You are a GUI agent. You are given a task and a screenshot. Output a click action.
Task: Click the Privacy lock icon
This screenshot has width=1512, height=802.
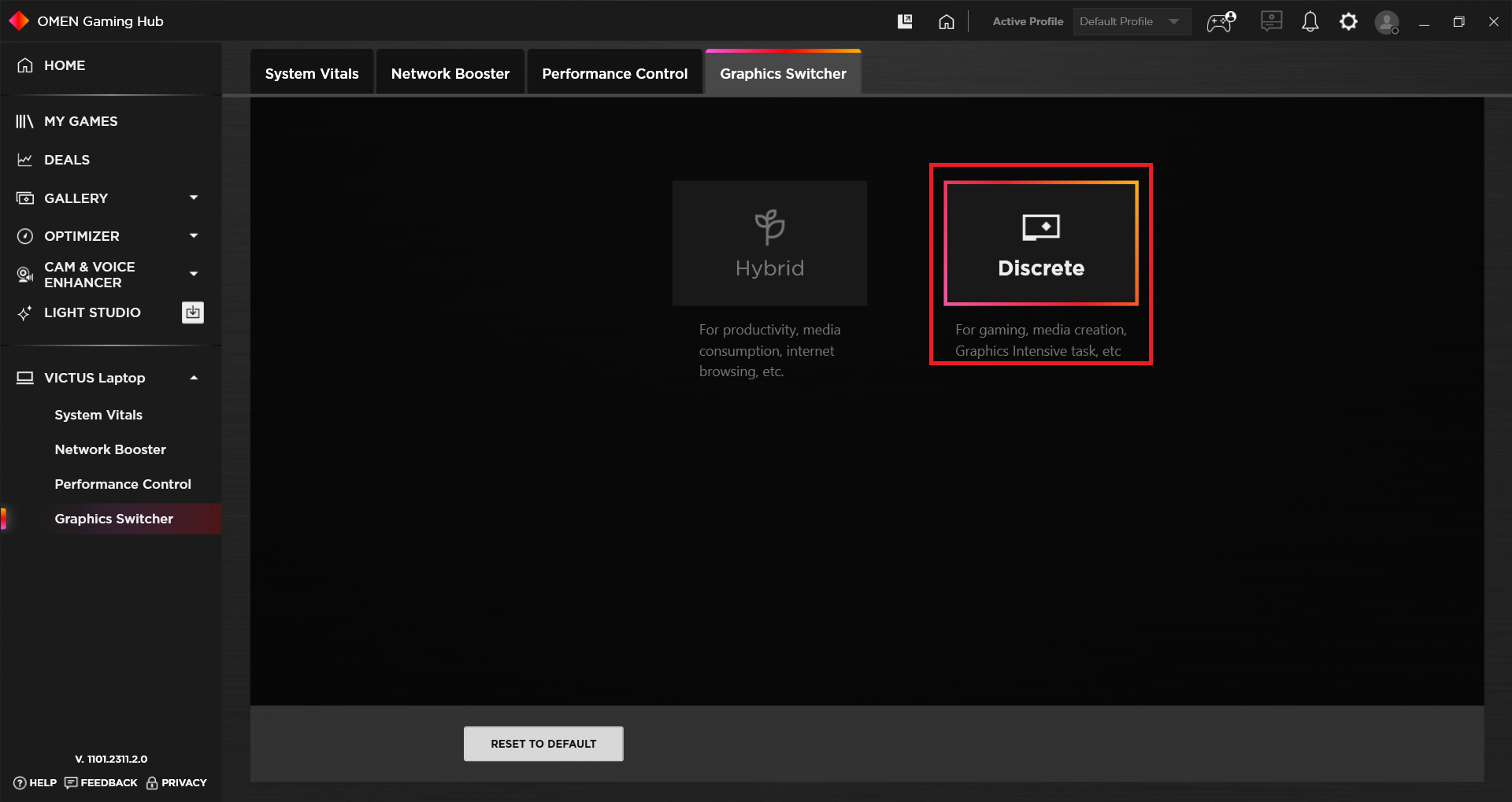pos(152,782)
